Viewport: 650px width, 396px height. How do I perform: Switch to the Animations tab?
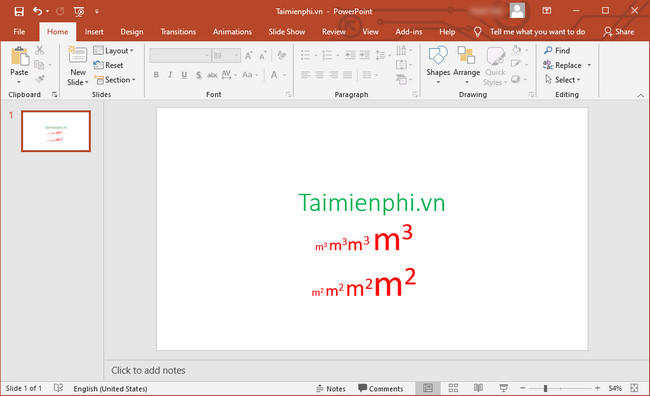pyautogui.click(x=232, y=32)
